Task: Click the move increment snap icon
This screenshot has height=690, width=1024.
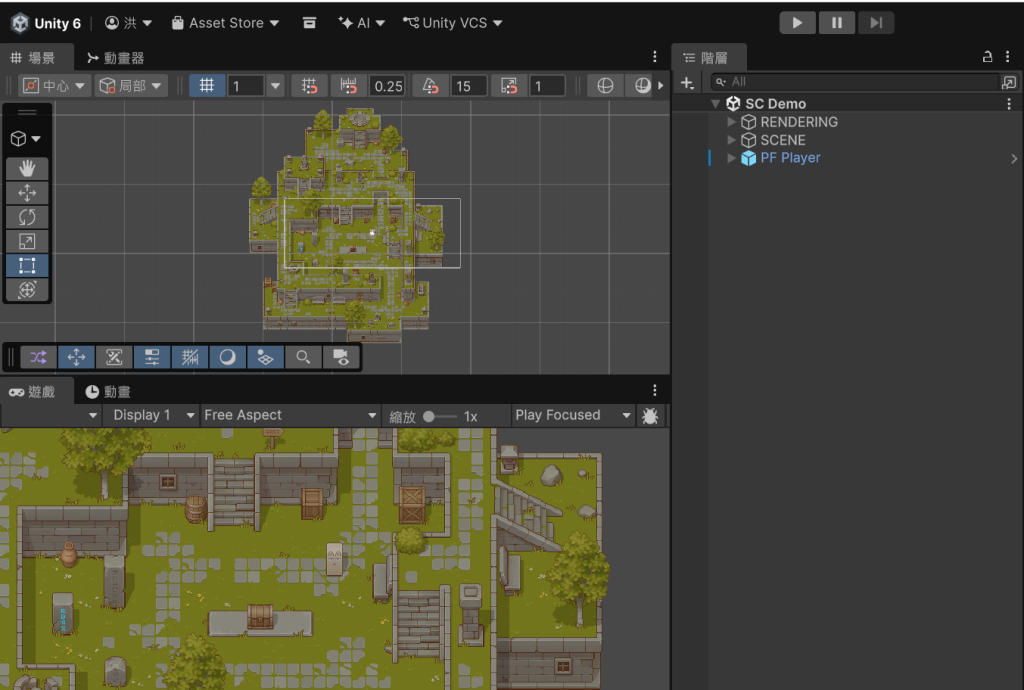Action: (348, 86)
